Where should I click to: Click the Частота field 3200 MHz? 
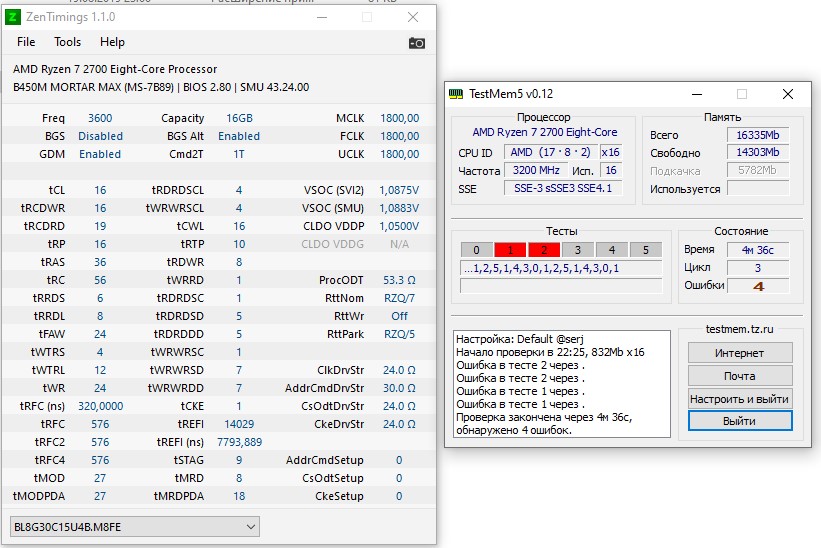536,170
